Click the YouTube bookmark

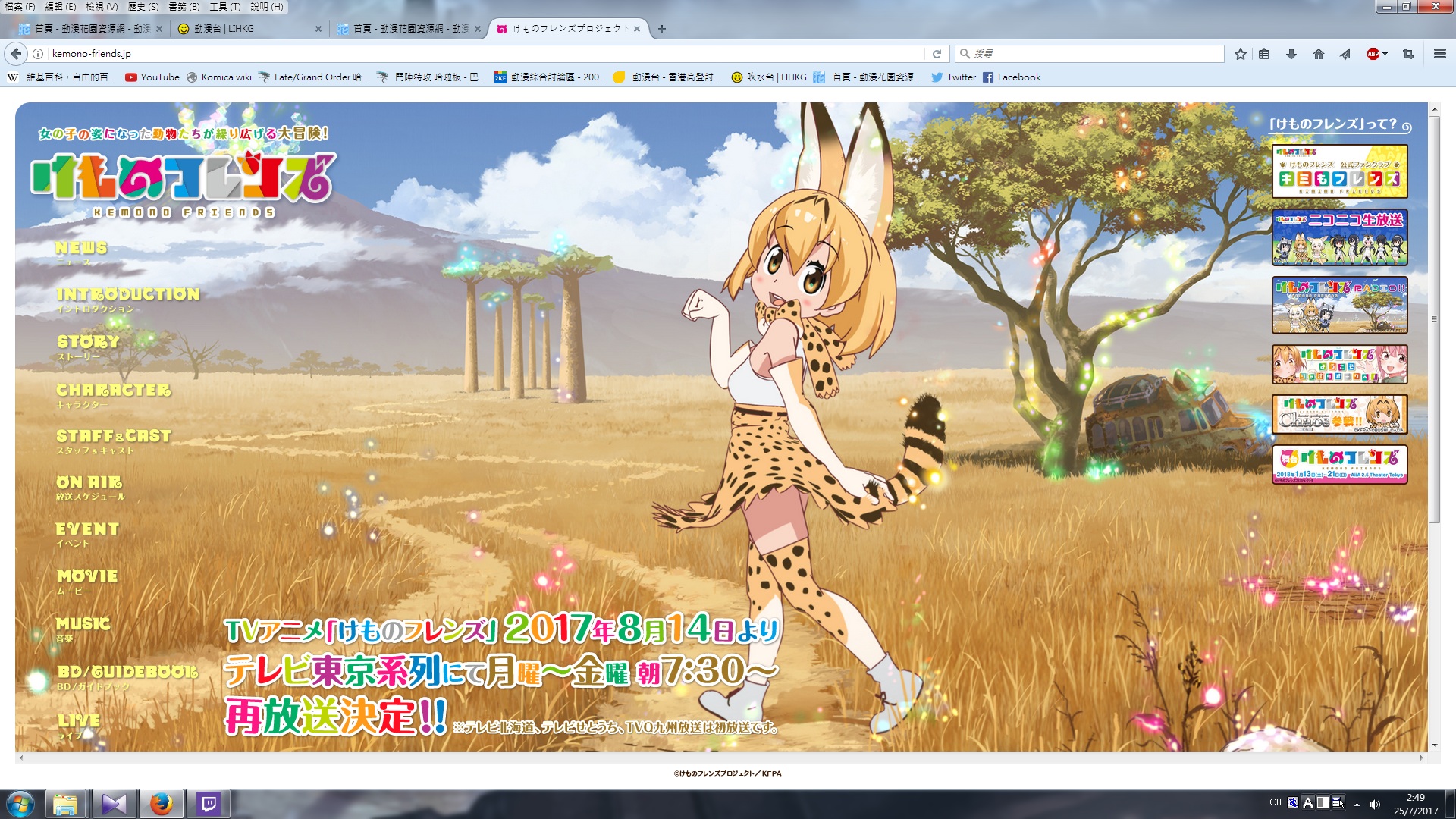152,77
